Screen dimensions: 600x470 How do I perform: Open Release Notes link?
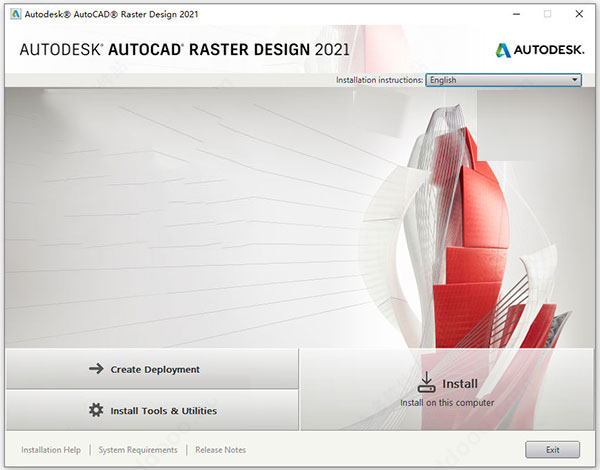point(220,450)
